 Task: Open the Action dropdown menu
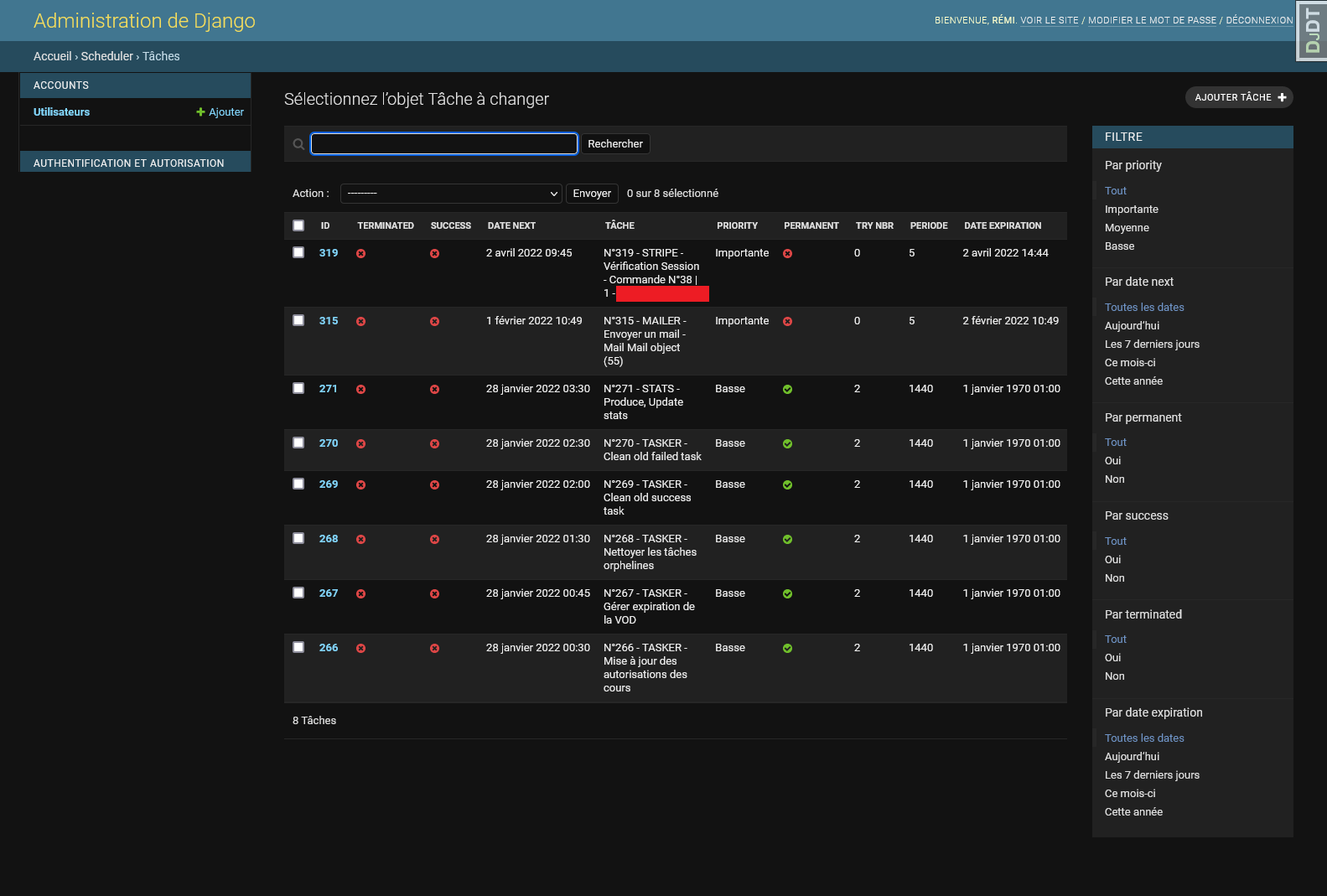pos(451,194)
